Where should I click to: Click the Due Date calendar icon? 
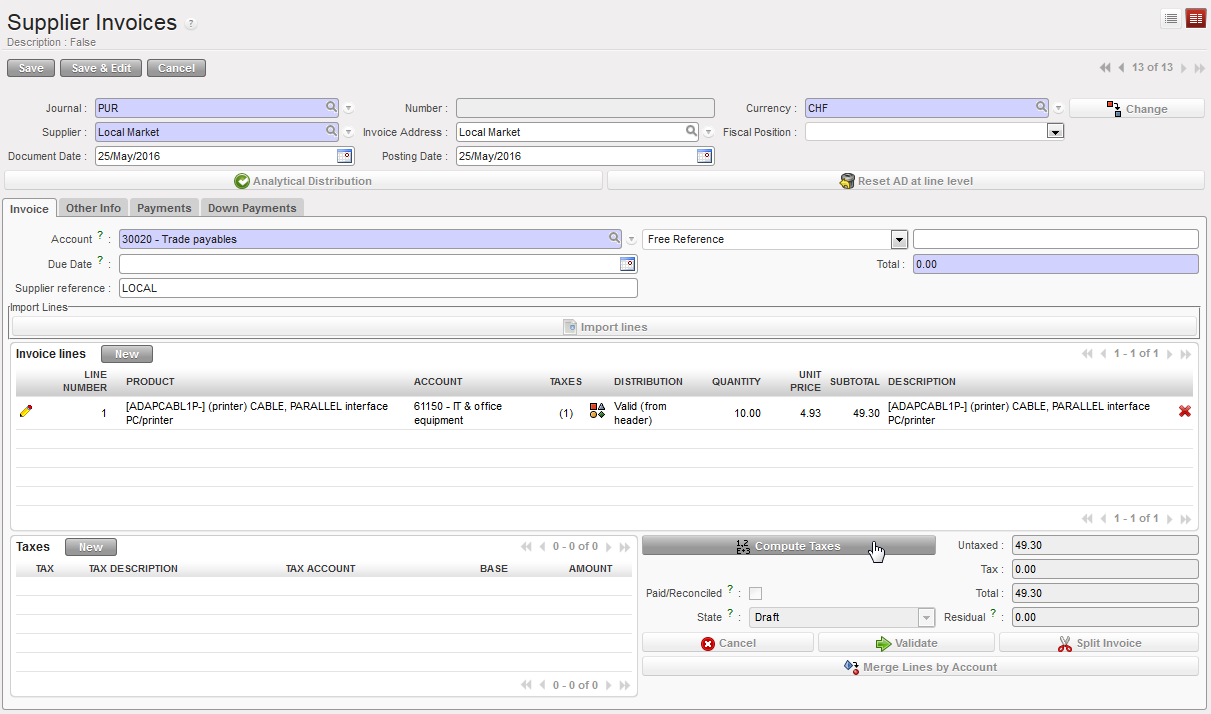(x=627, y=264)
